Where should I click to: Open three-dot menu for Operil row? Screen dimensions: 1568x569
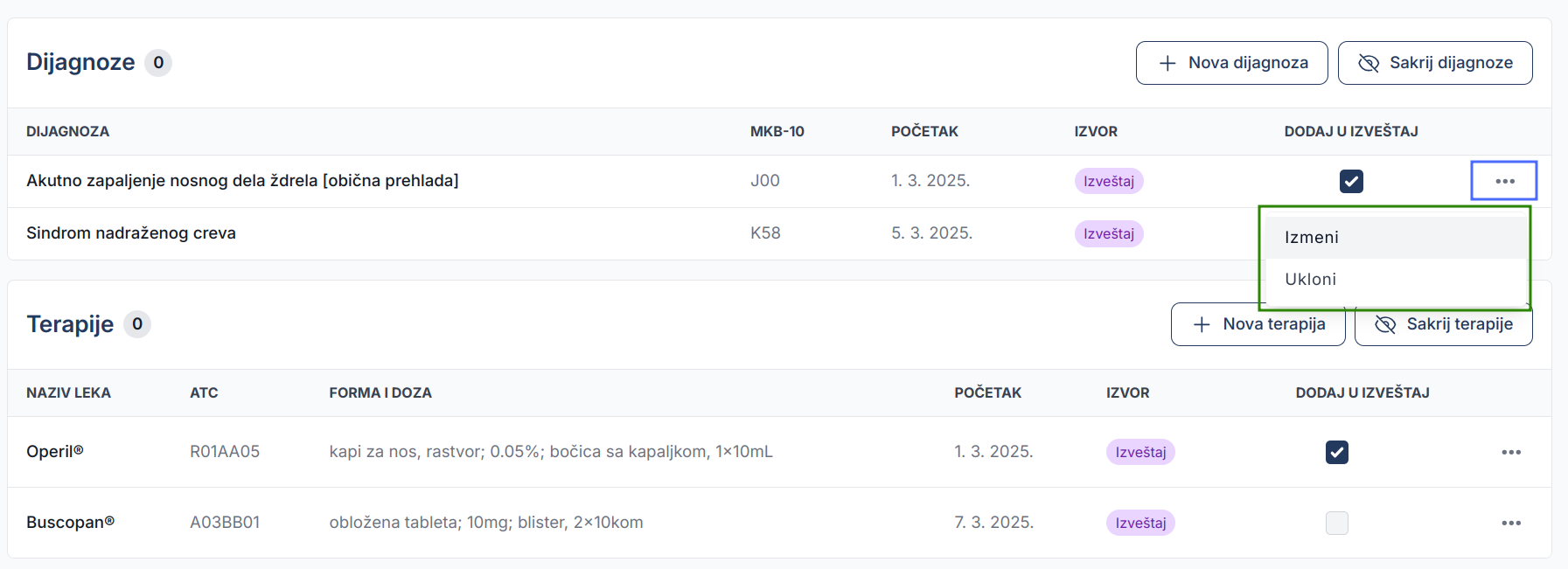click(1511, 452)
